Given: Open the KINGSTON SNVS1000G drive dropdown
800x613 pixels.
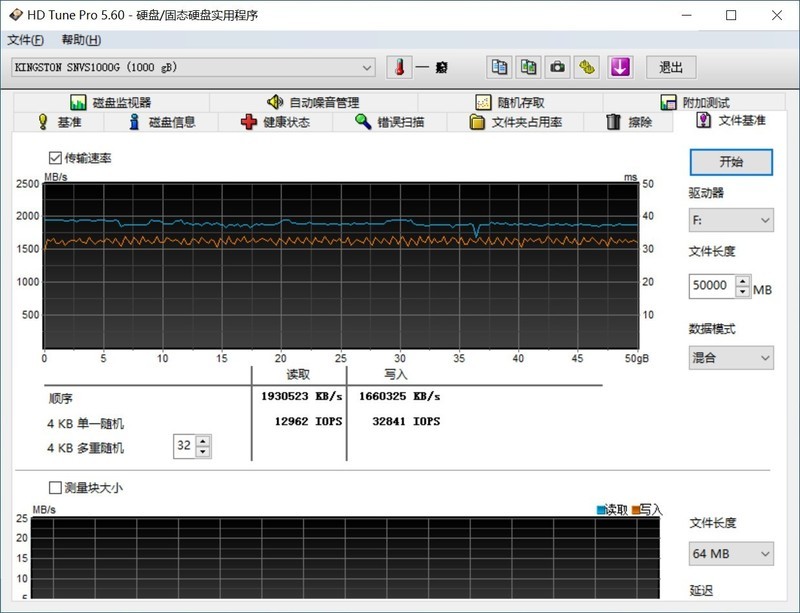Looking at the screenshot, I should [367, 66].
